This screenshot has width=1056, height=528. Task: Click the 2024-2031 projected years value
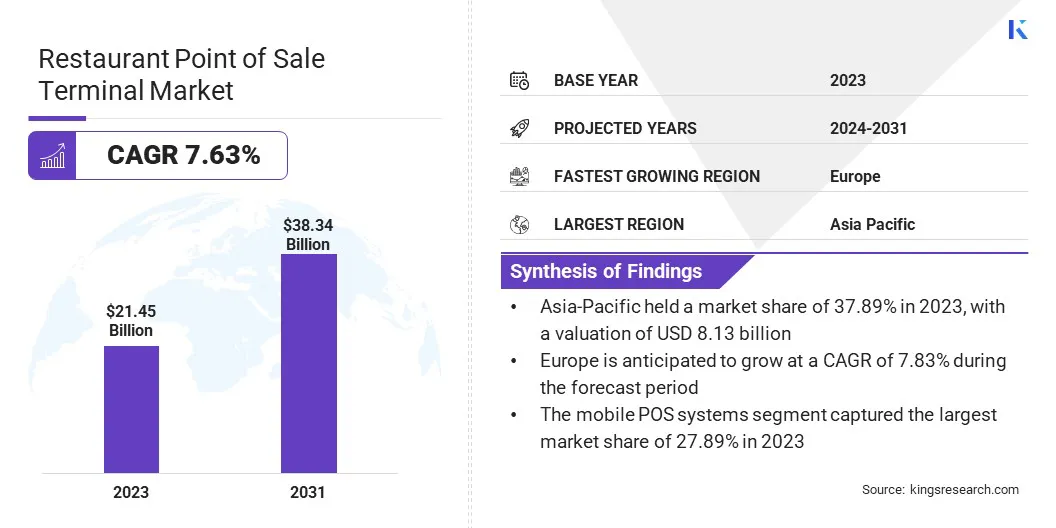click(868, 128)
